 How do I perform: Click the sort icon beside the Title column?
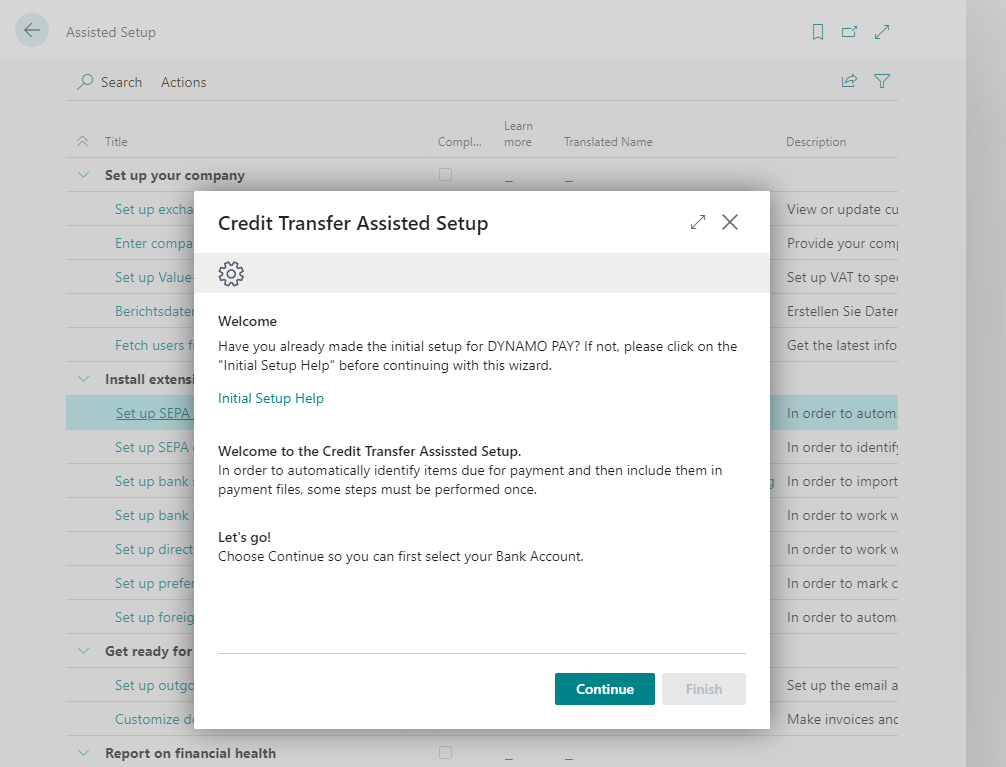tap(83, 141)
